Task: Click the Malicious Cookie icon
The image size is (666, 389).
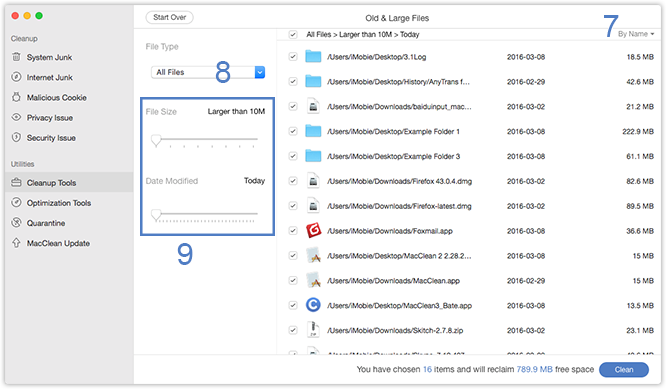Action: point(16,97)
